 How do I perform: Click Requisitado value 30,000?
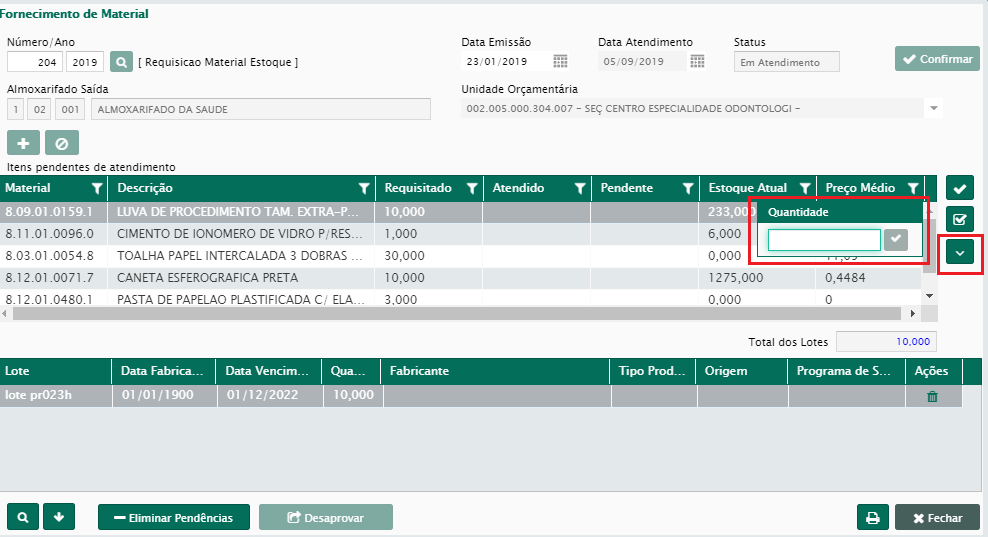[x=405, y=256]
